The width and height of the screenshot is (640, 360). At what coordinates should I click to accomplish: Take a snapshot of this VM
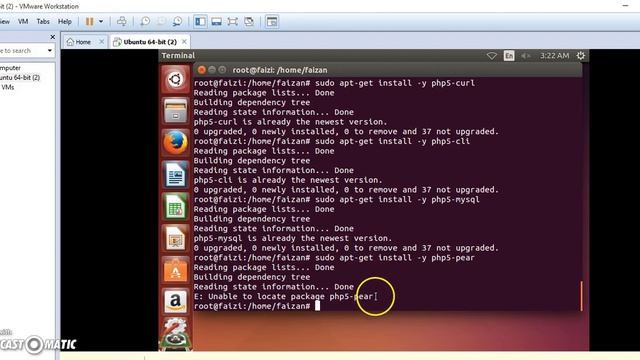click(145, 22)
